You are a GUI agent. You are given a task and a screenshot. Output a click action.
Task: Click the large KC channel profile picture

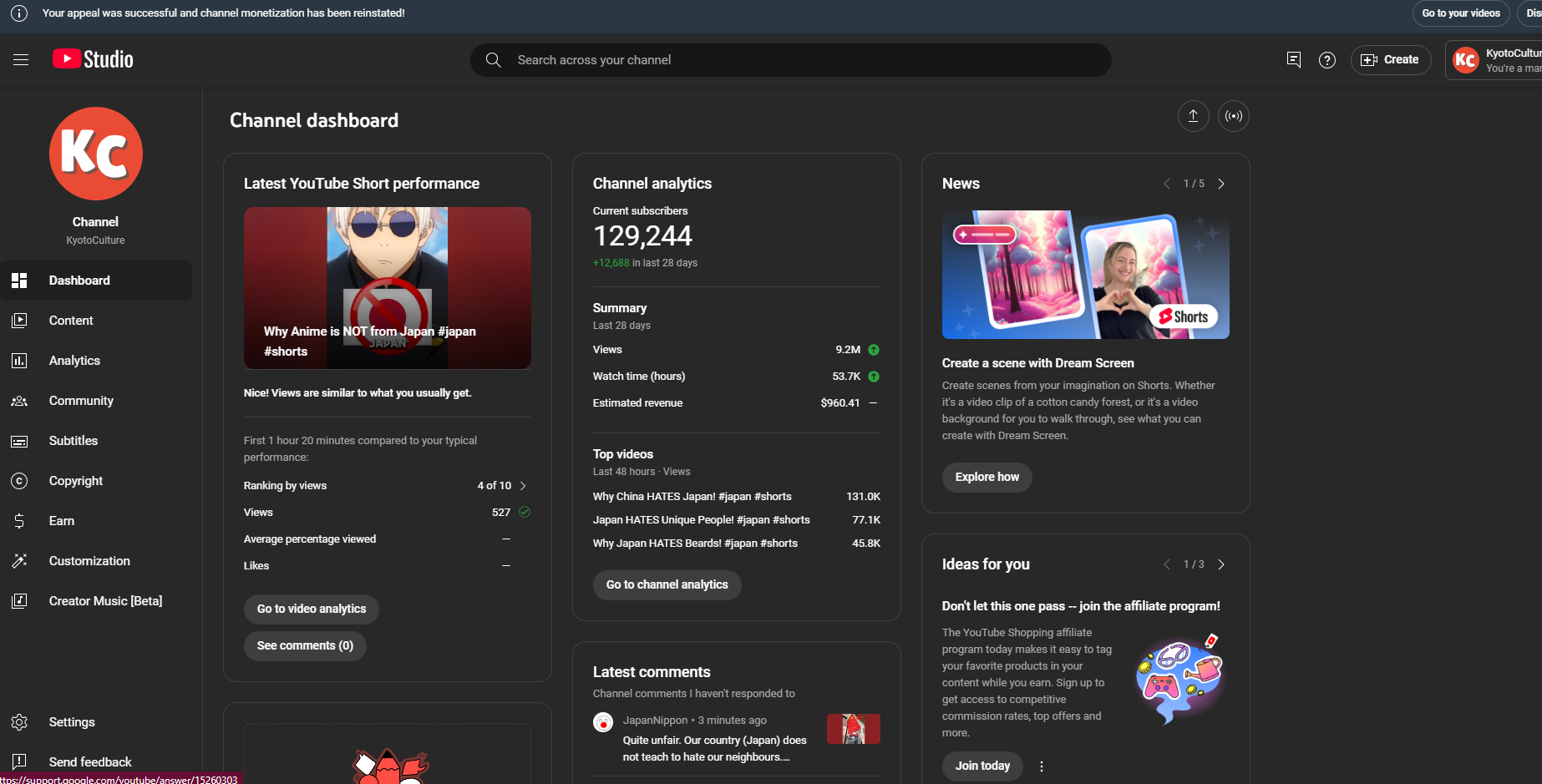coord(96,154)
